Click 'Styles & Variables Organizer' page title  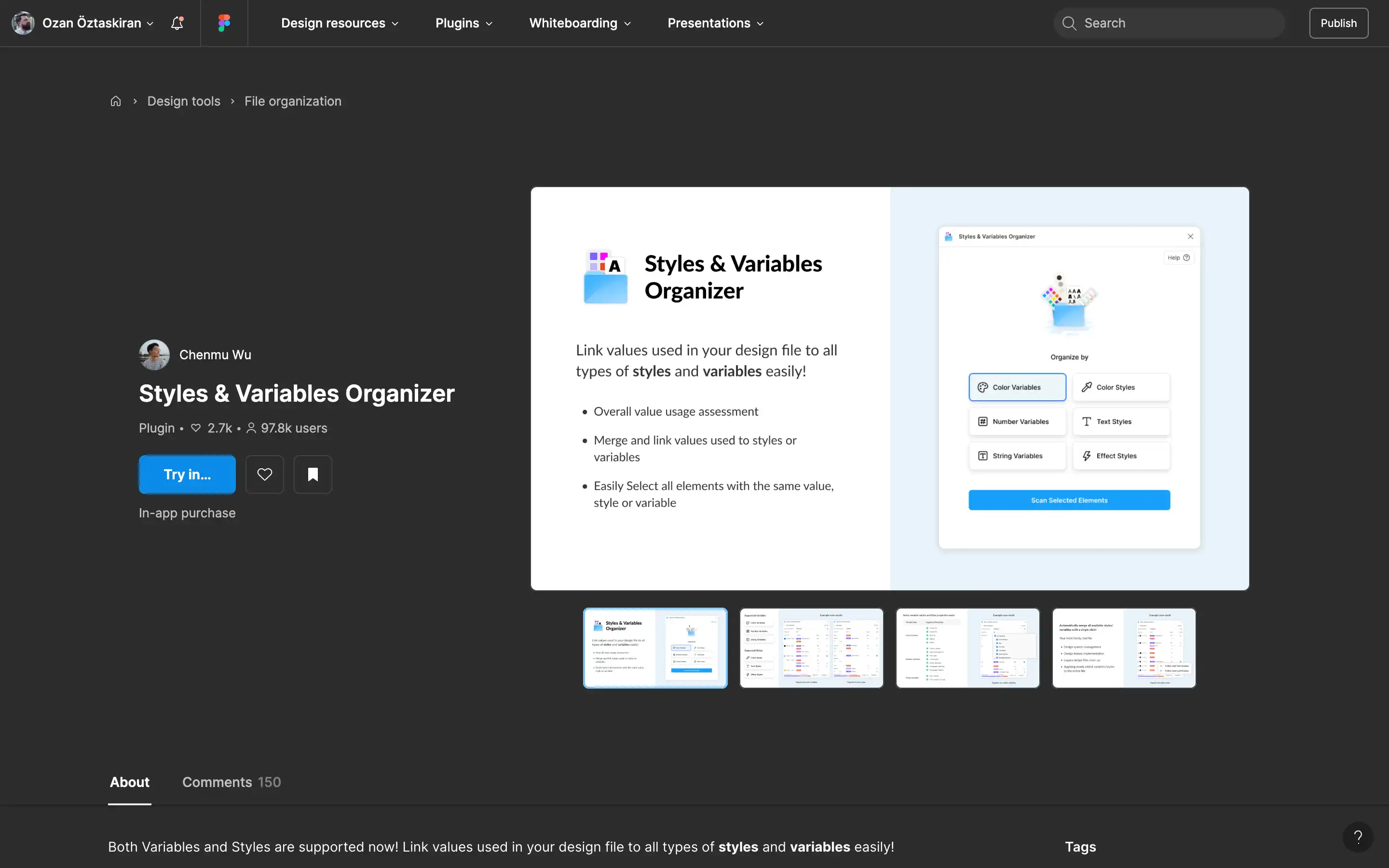pos(297,394)
